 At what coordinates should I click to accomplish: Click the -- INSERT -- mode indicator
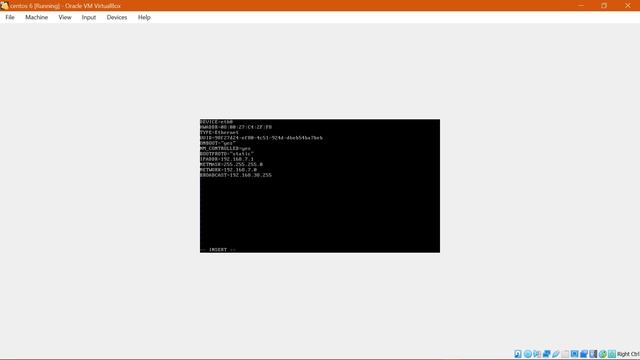point(218,249)
